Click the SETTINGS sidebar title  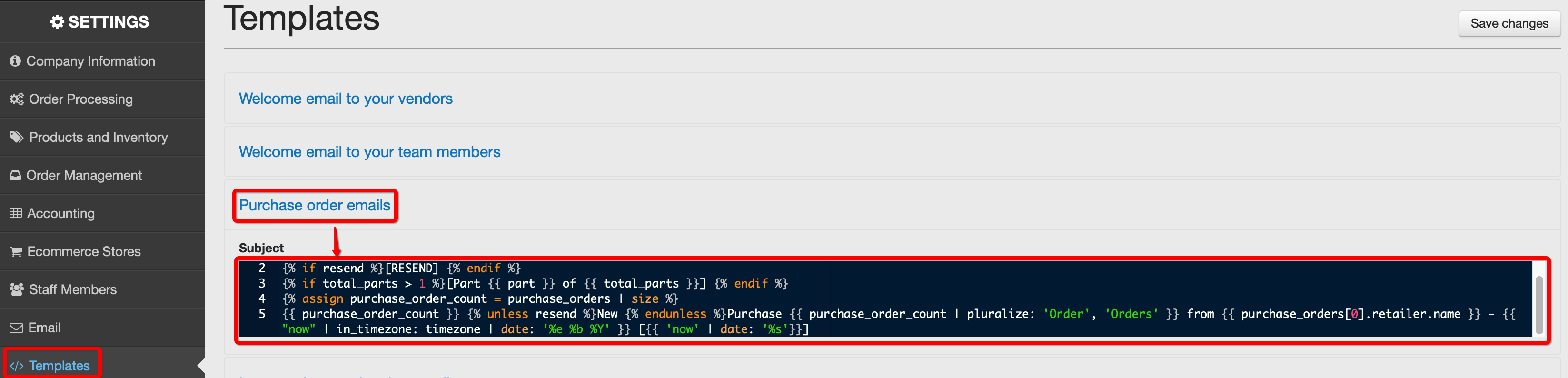click(109, 22)
